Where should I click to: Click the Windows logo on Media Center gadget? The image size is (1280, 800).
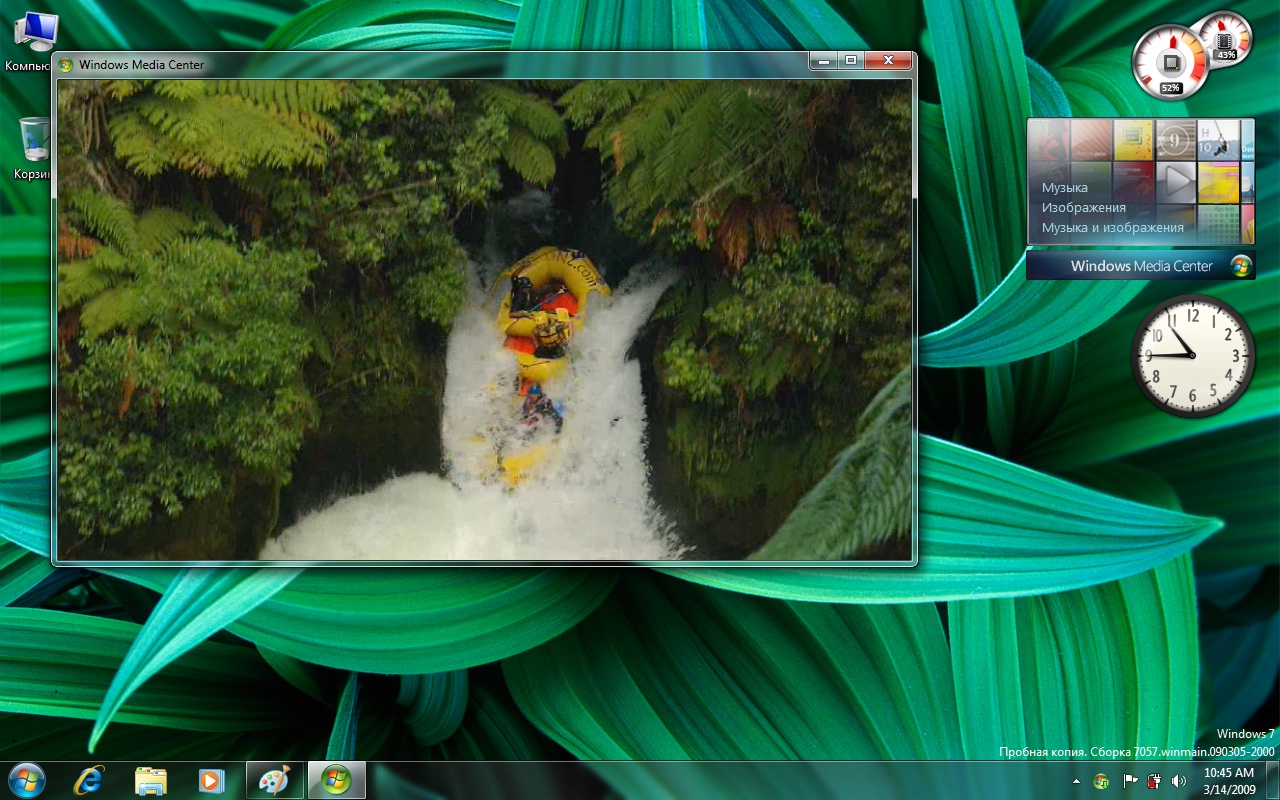click(1241, 266)
